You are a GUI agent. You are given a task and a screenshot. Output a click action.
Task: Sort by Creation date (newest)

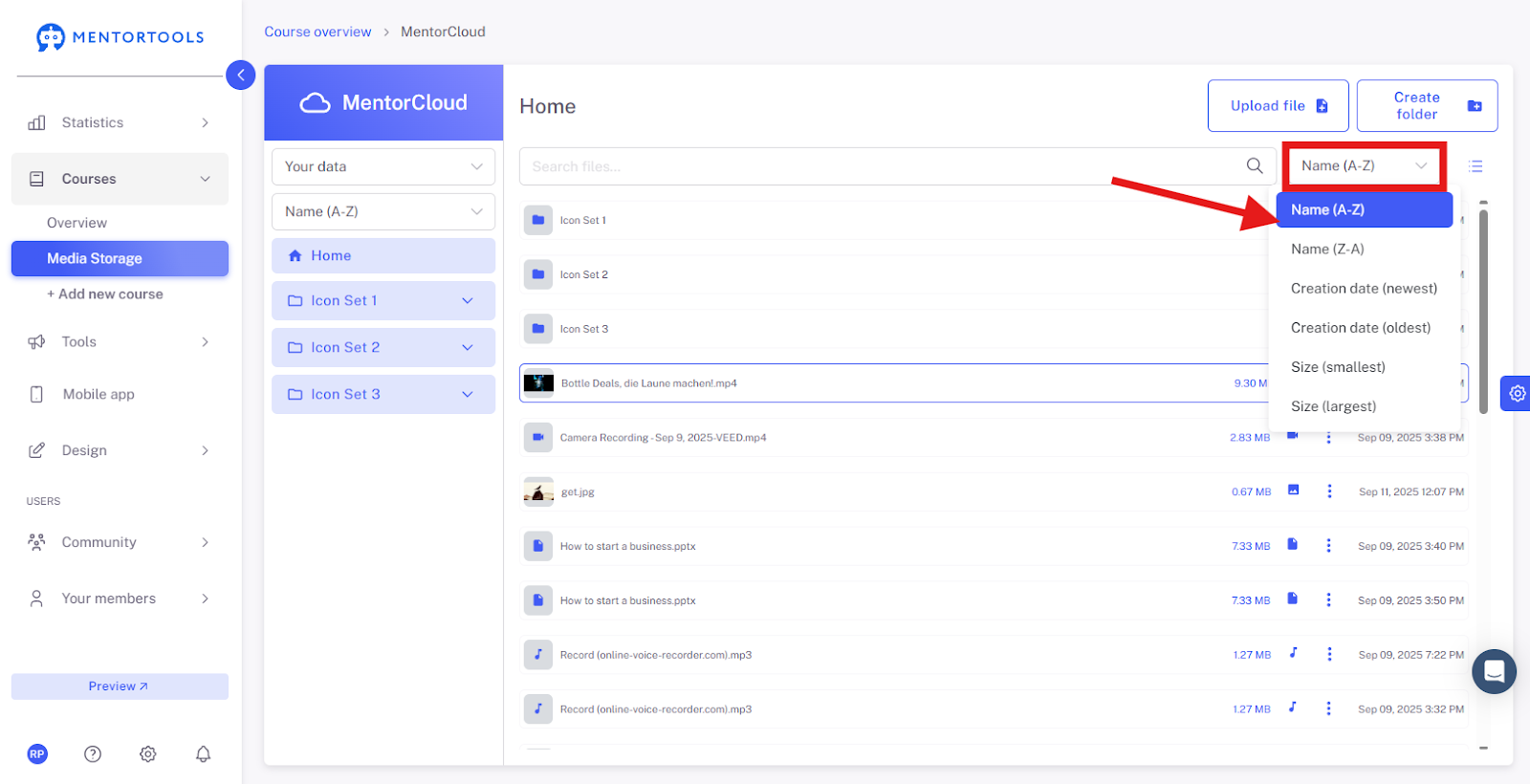[x=1365, y=288]
